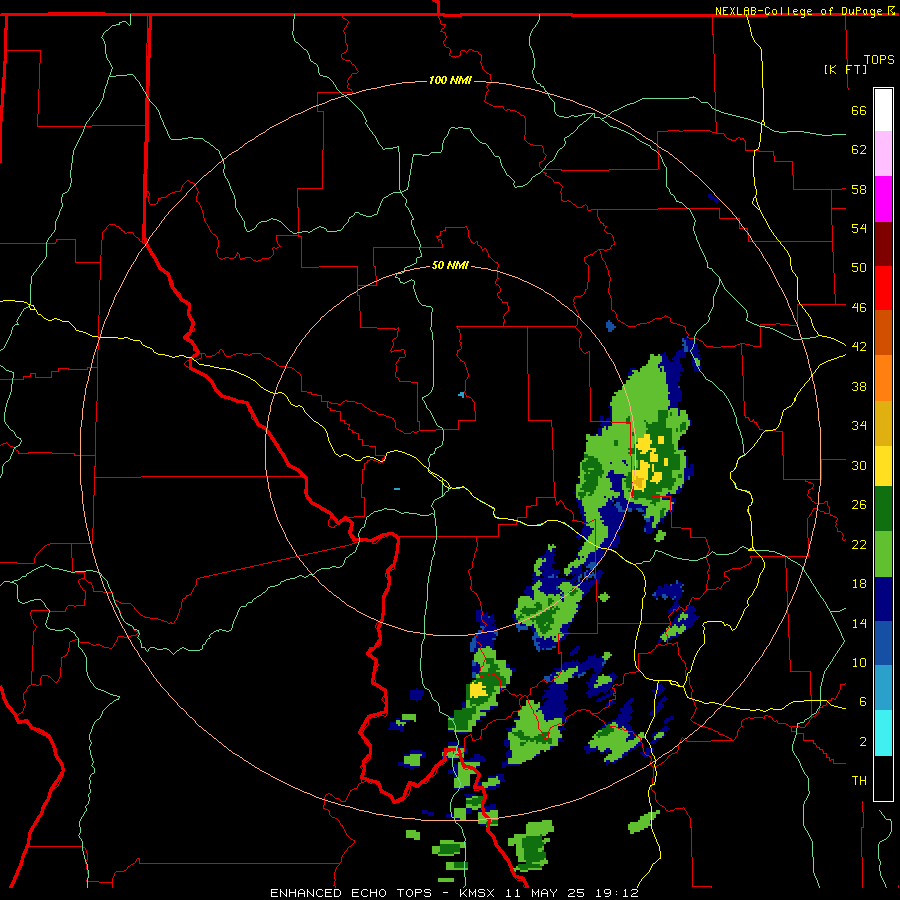Image resolution: width=900 pixels, height=900 pixels.
Task: Click the '[K FT]' units label
Action: [845, 69]
